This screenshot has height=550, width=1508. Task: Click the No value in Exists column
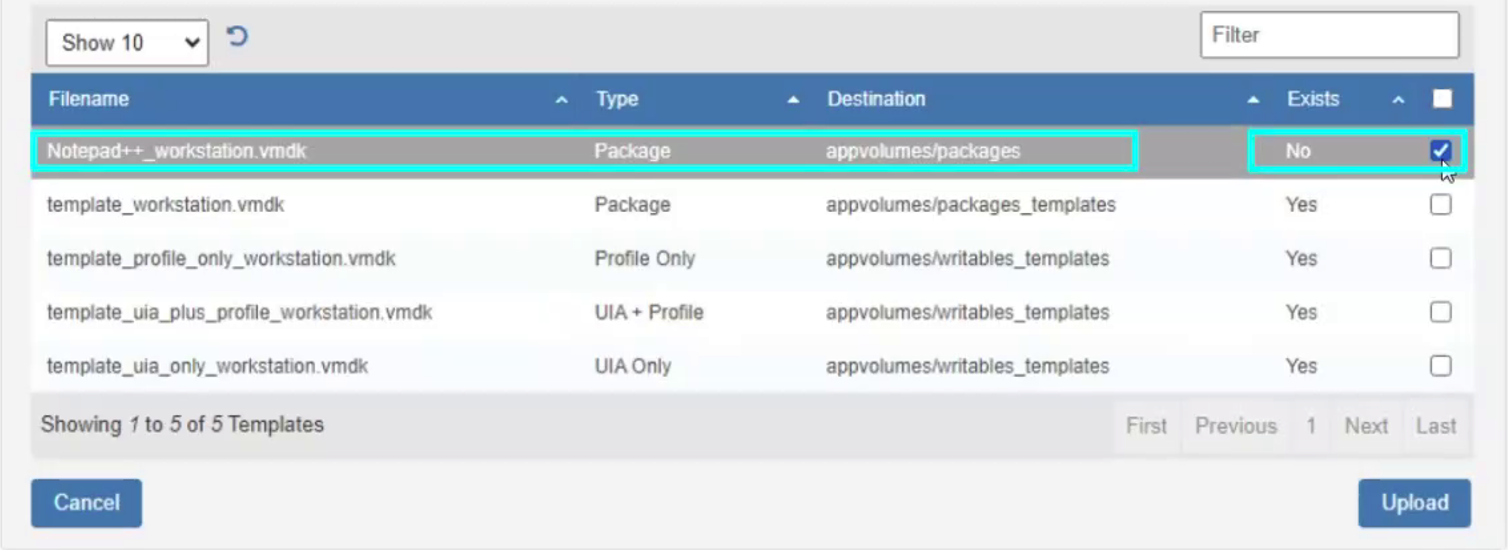tap(1298, 151)
